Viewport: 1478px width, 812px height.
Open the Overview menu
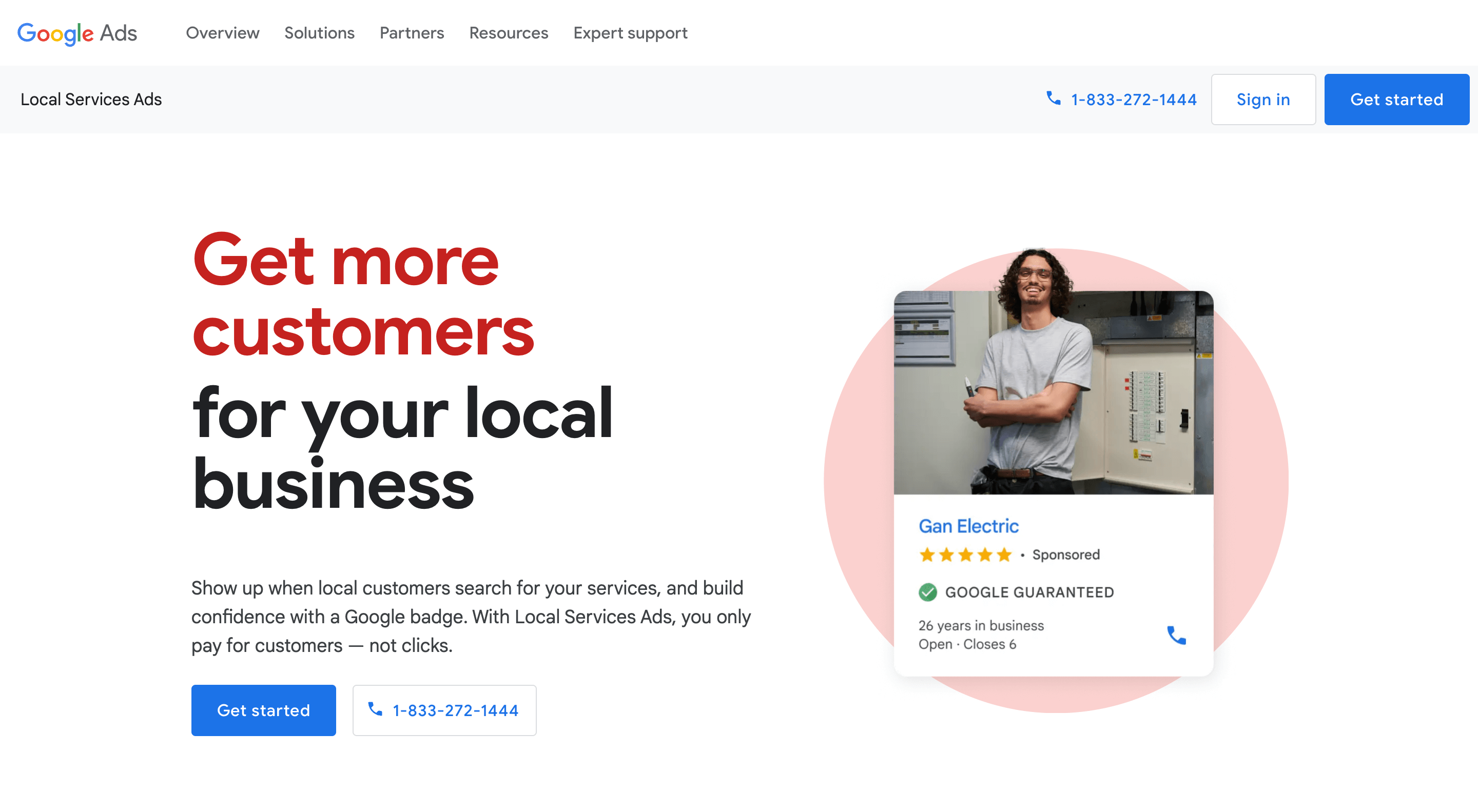pos(222,33)
